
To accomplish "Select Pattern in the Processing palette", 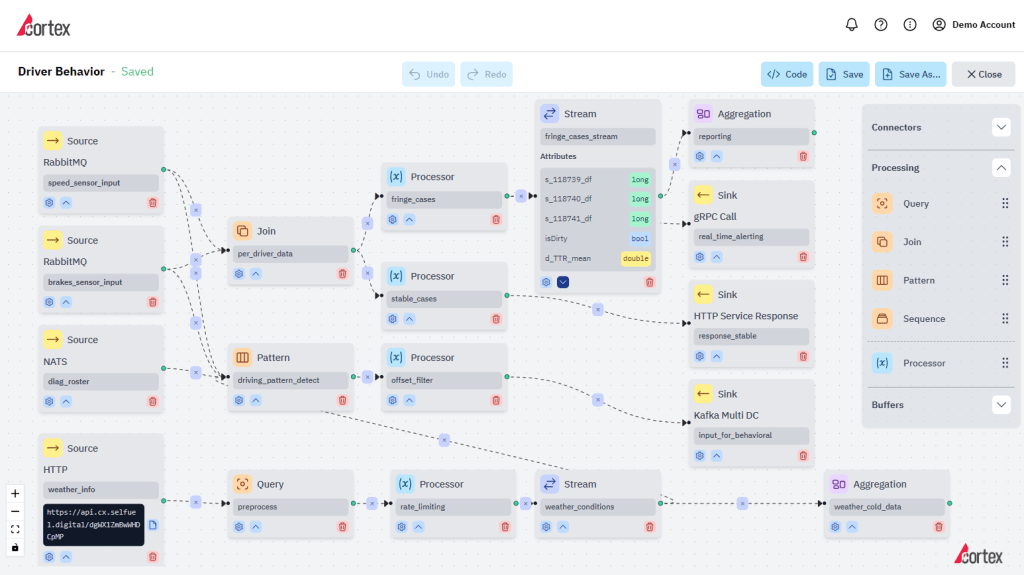I will coord(918,280).
